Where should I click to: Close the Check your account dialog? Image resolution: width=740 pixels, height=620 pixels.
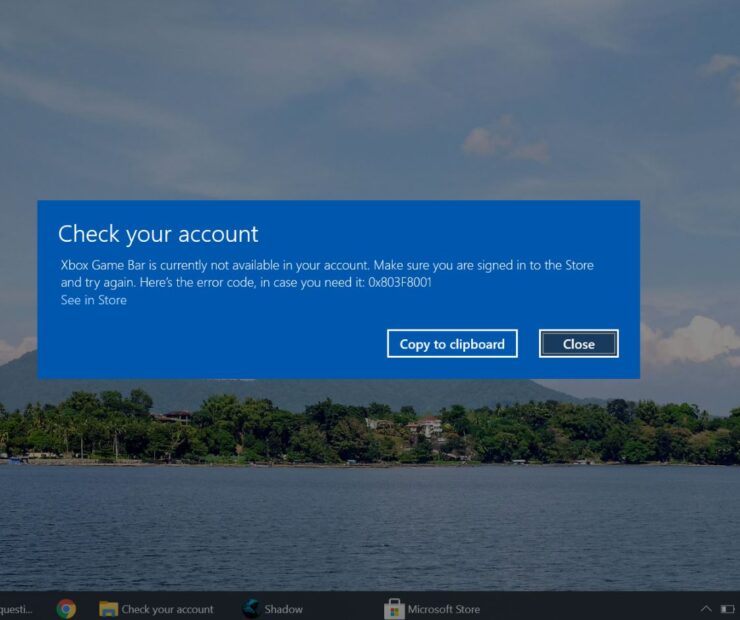pyautogui.click(x=579, y=344)
